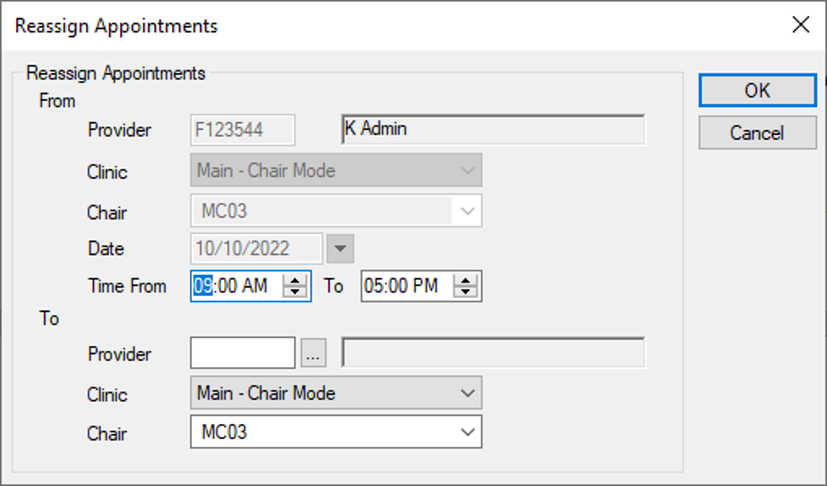Viewport: 827px width, 486px height.
Task: Click the Cancel button
Action: pos(757,133)
